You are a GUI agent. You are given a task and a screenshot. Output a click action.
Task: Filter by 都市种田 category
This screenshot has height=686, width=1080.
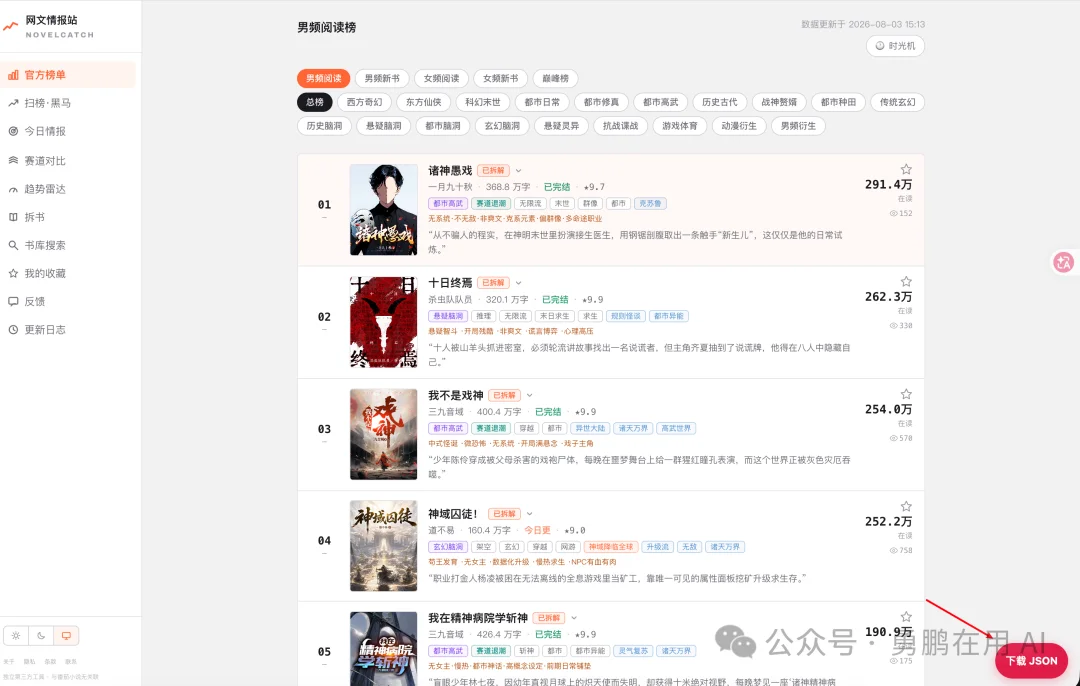coord(838,102)
